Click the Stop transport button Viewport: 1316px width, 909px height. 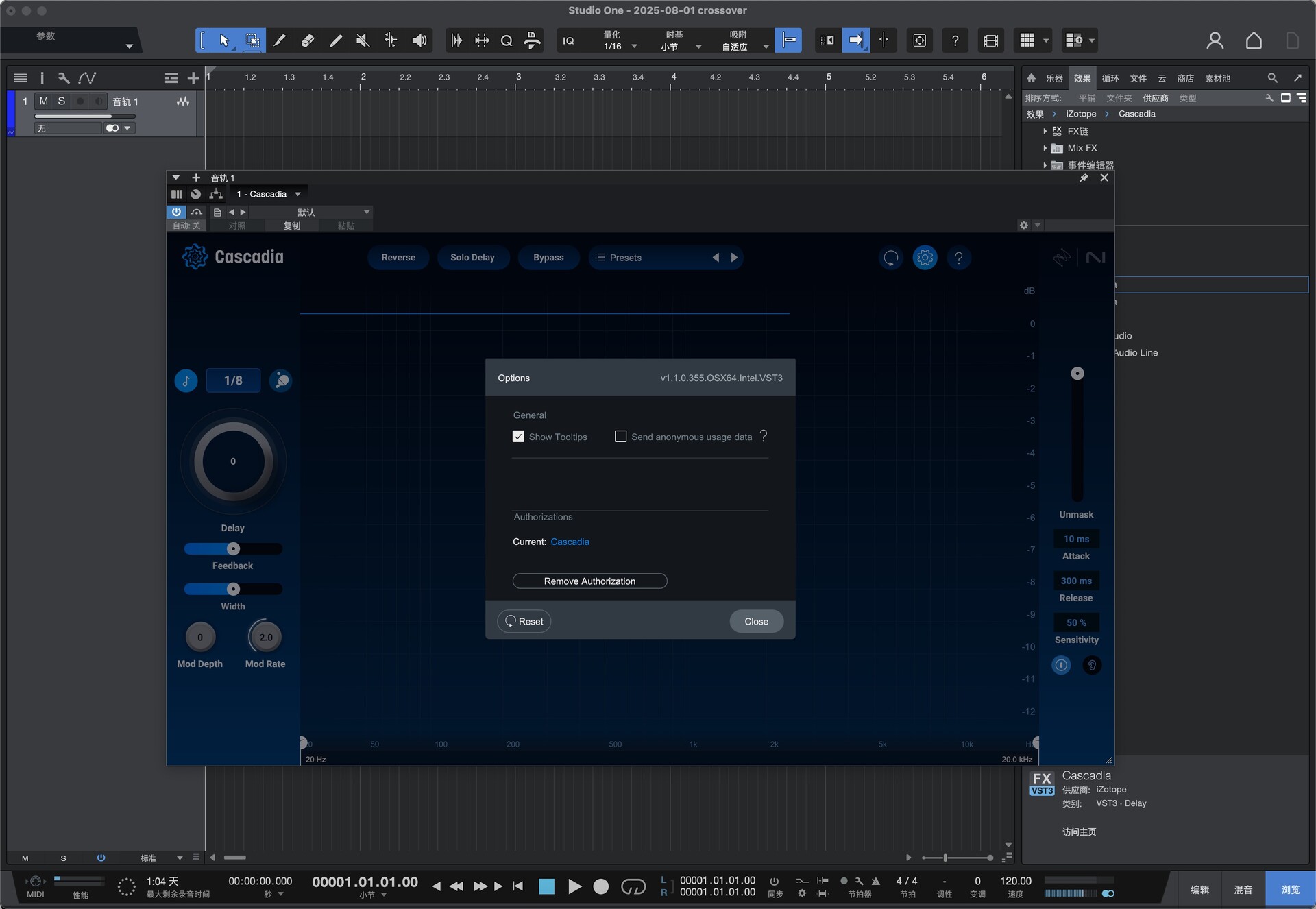pyautogui.click(x=546, y=886)
